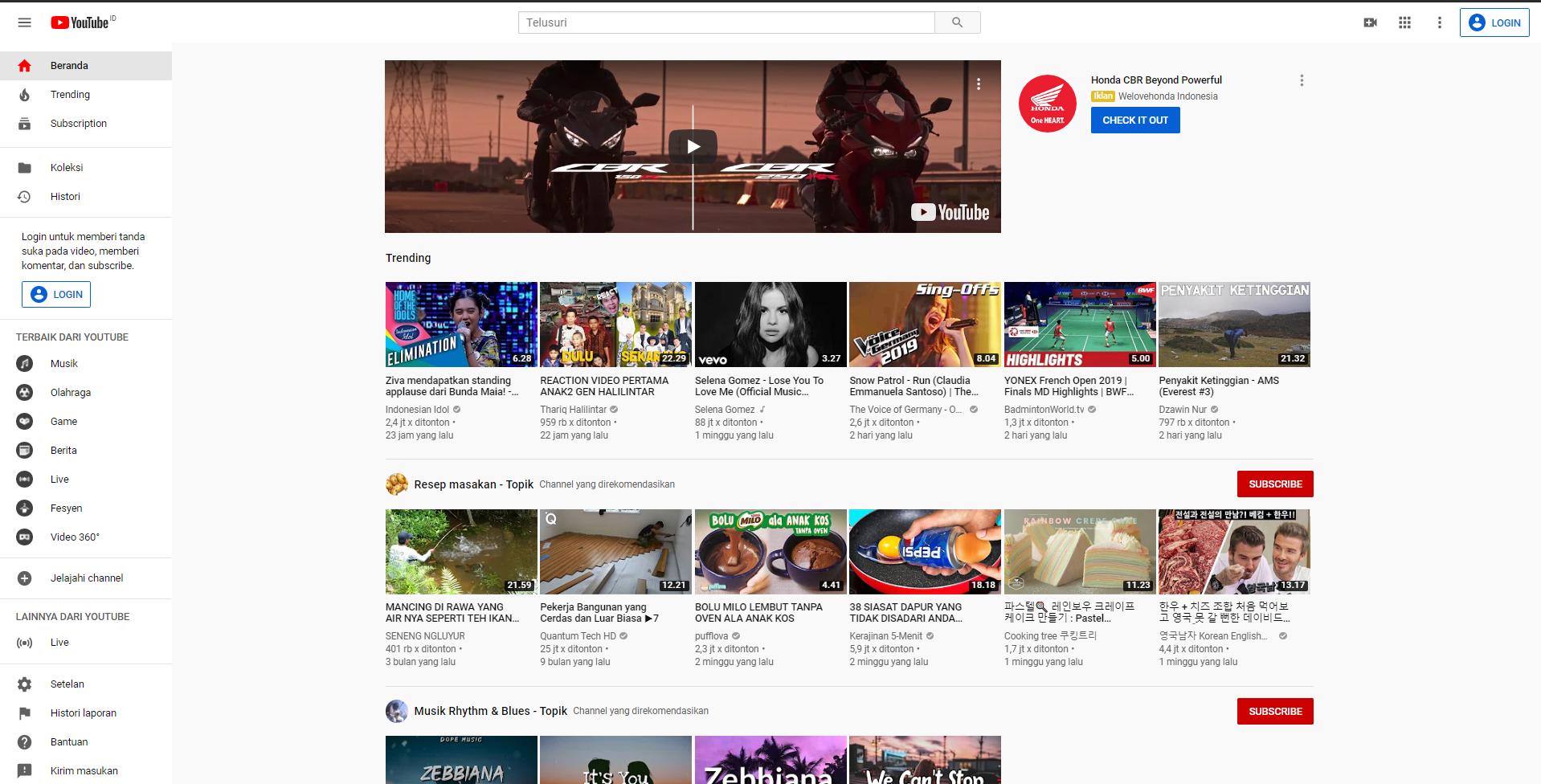This screenshot has width=1541, height=784.
Task: Open Welovehonda Indonesia advertiser link
Action: 1168,96
